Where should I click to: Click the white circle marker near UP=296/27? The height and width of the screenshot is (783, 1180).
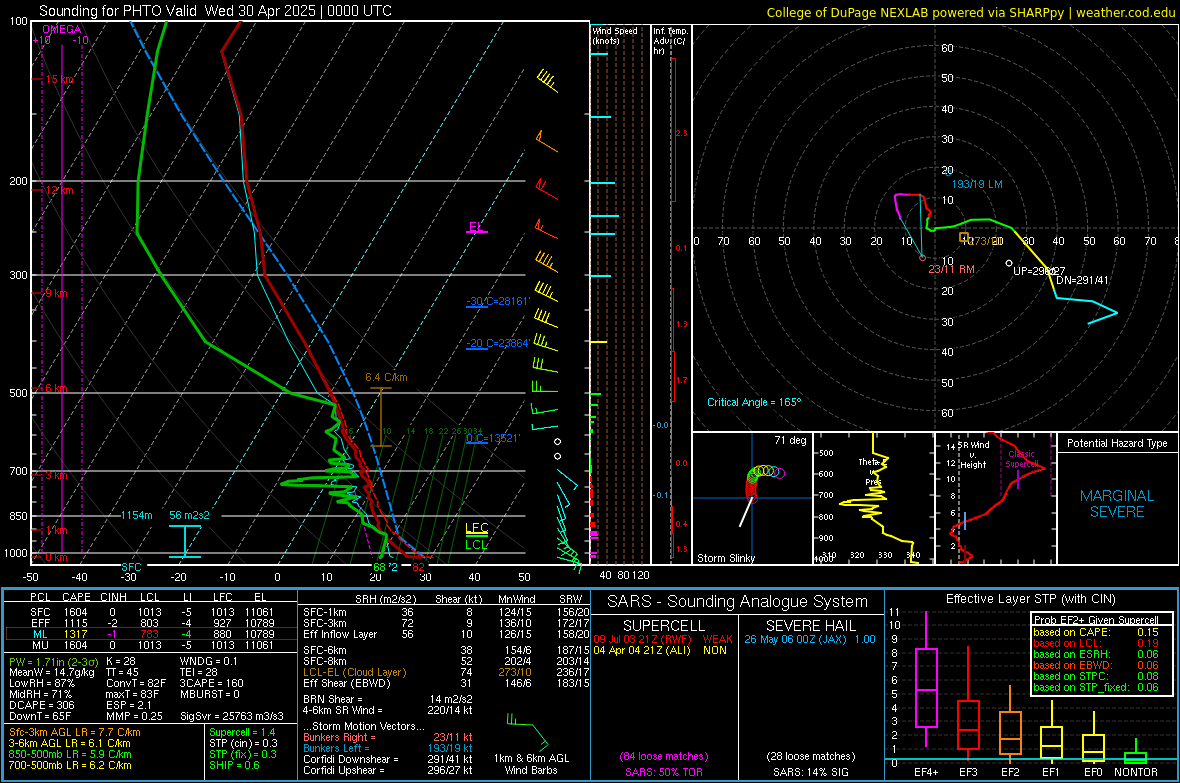tap(1009, 264)
